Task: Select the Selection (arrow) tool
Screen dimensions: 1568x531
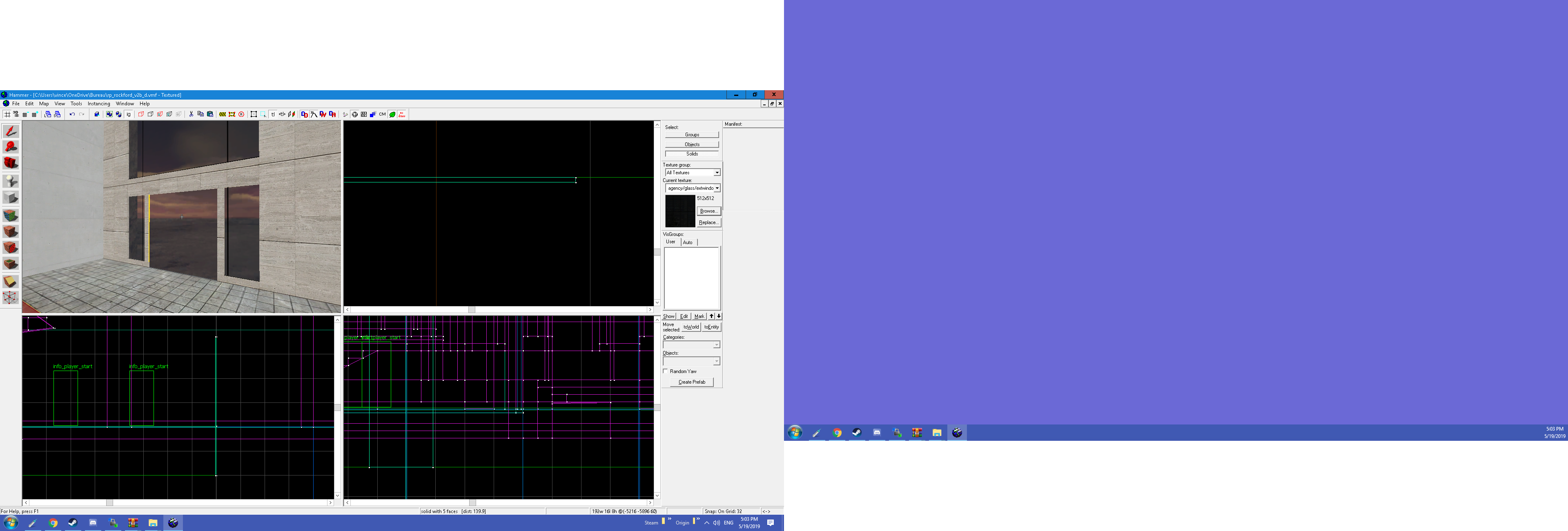Action: pyautogui.click(x=10, y=131)
